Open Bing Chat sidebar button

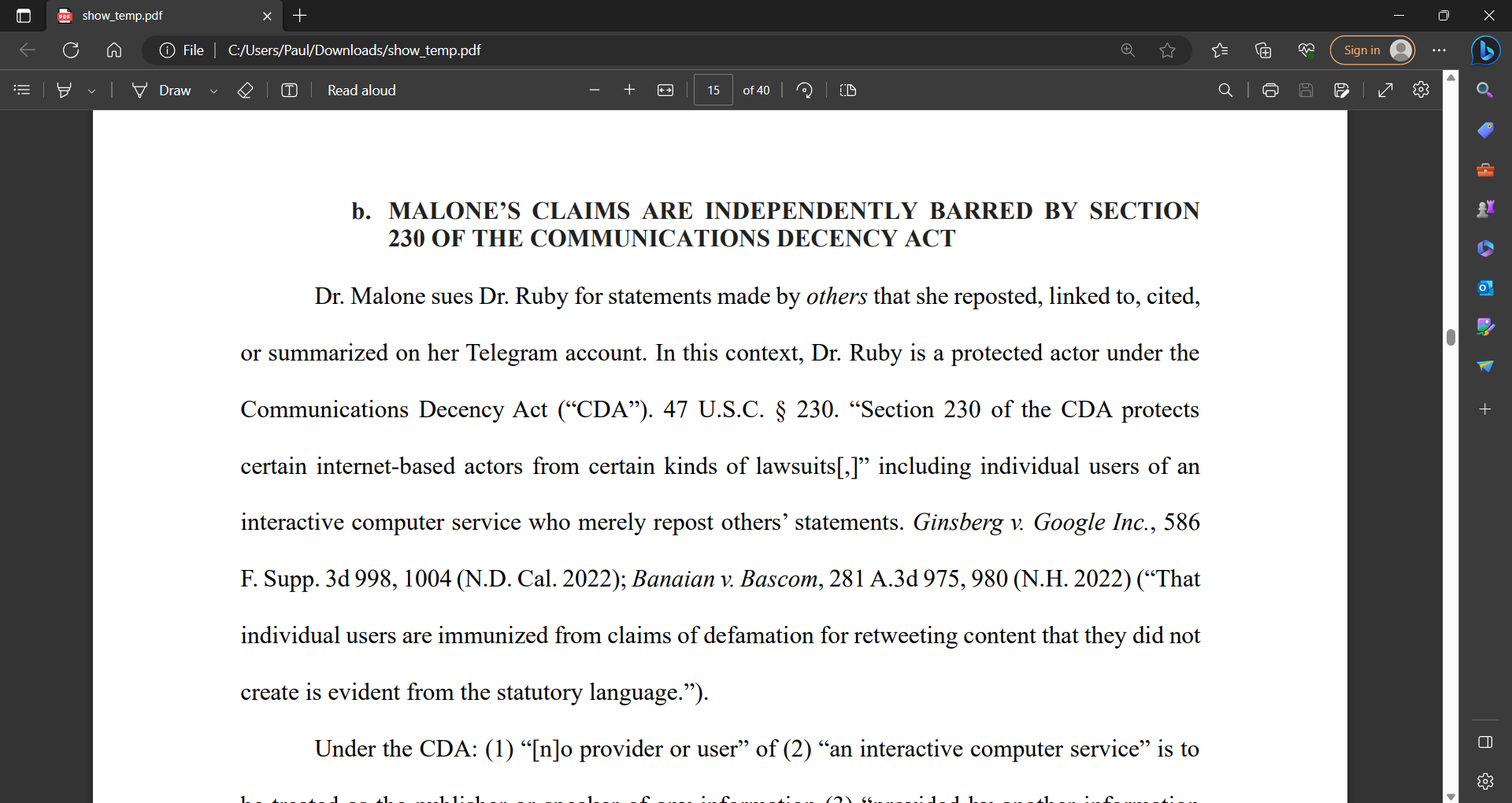pyautogui.click(x=1485, y=50)
